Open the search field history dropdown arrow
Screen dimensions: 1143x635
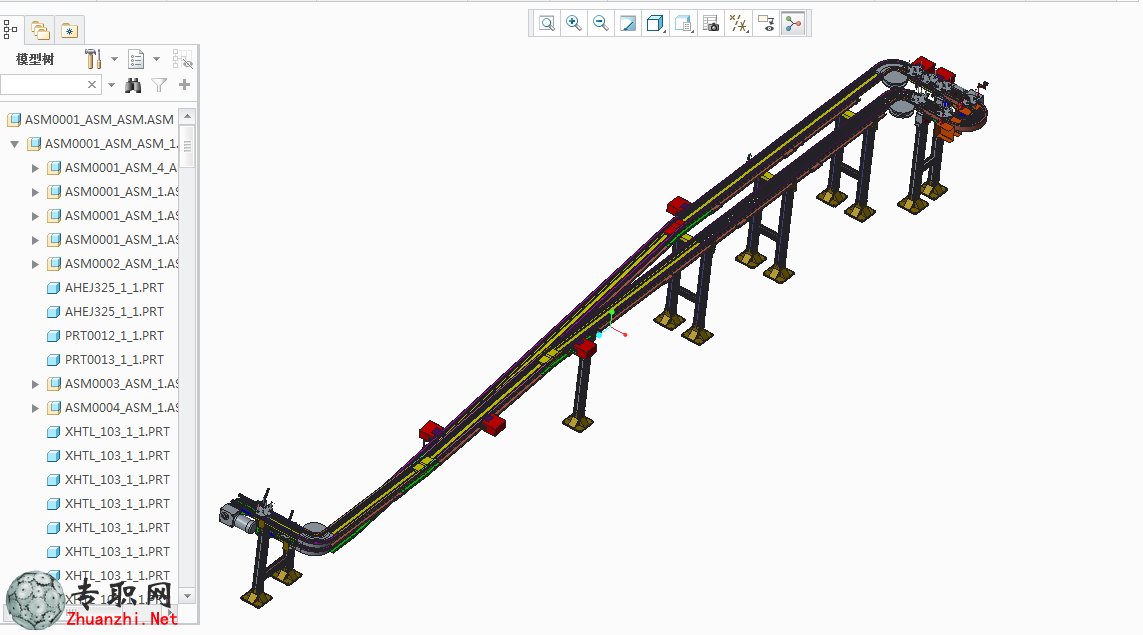(x=112, y=85)
